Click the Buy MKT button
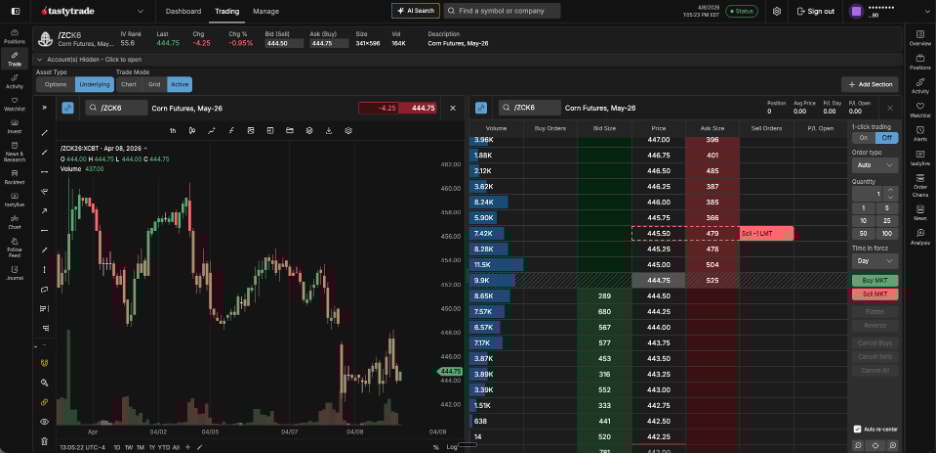The height and width of the screenshot is (454, 936). point(875,280)
